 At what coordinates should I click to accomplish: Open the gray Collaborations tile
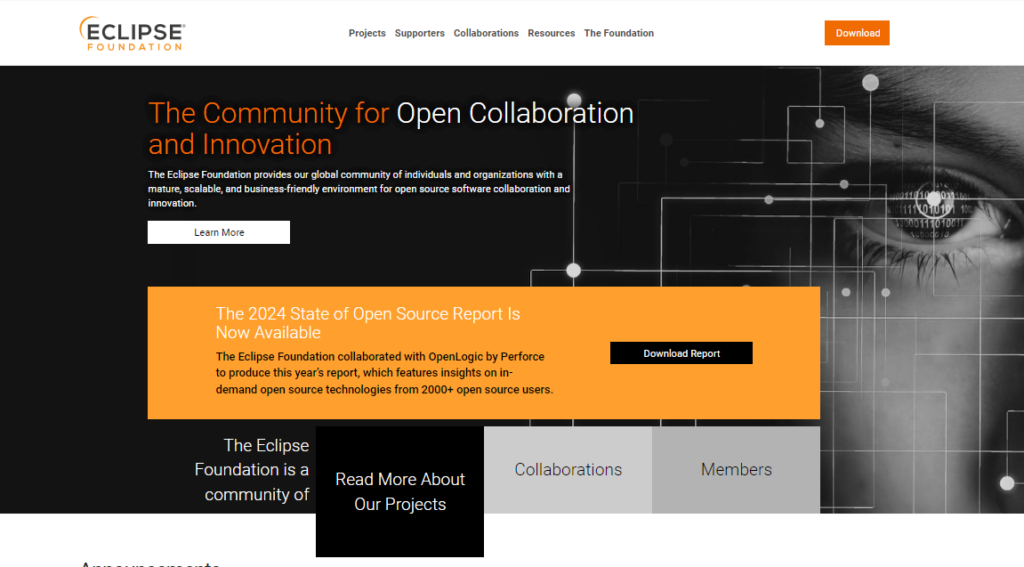tap(568, 470)
